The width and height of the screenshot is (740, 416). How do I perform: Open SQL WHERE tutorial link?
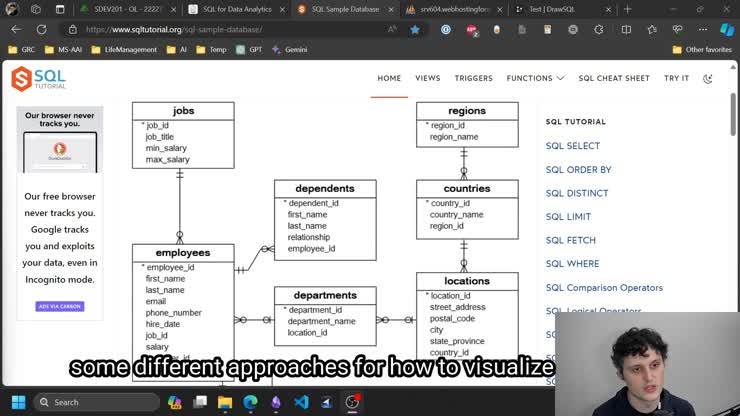coord(572,264)
